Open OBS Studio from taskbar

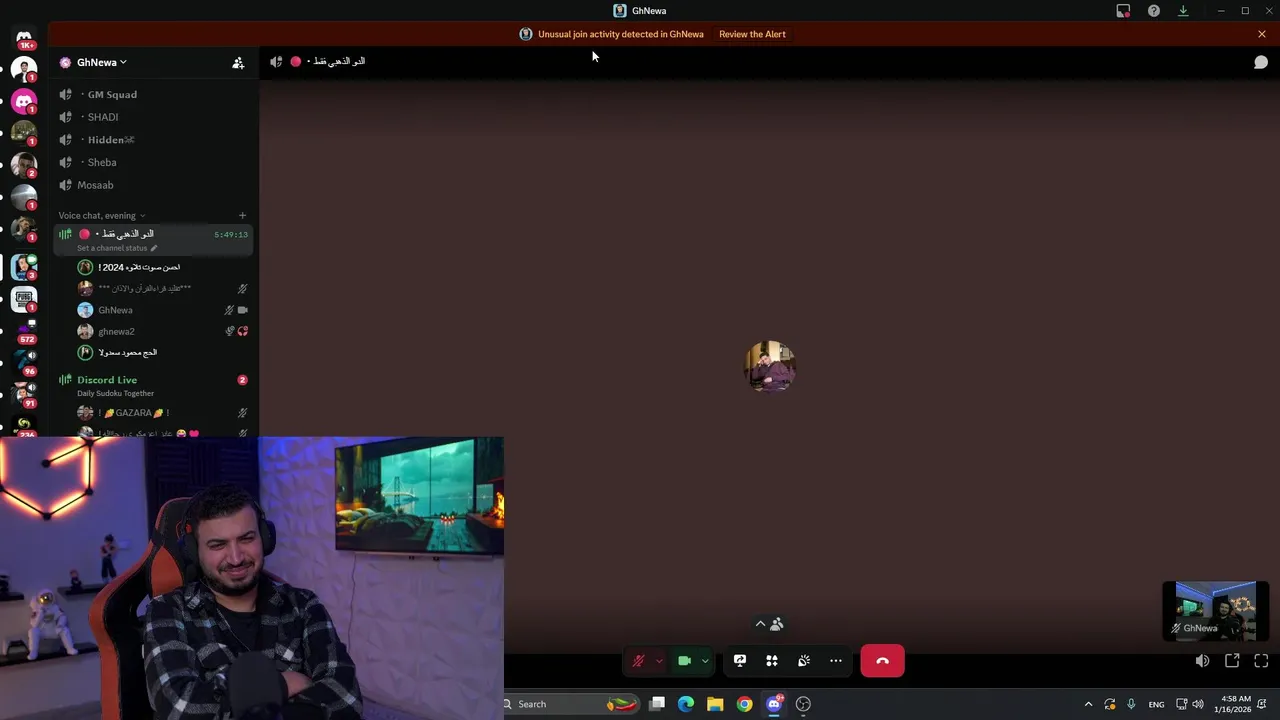[803, 704]
